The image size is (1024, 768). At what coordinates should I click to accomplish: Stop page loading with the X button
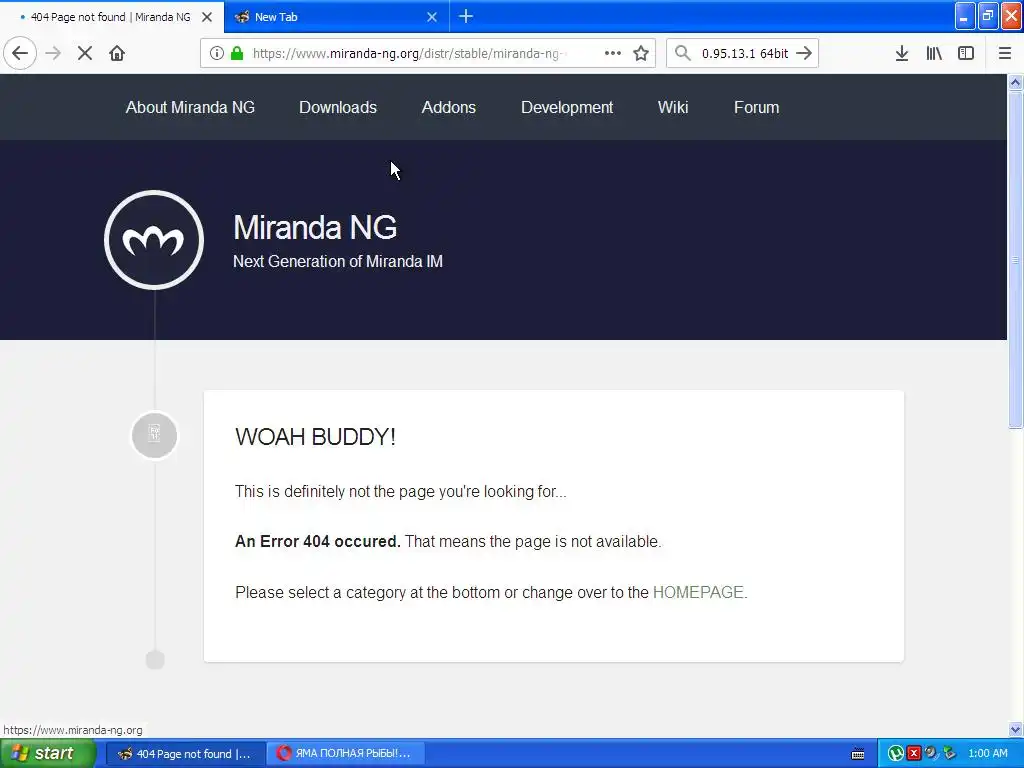point(85,54)
